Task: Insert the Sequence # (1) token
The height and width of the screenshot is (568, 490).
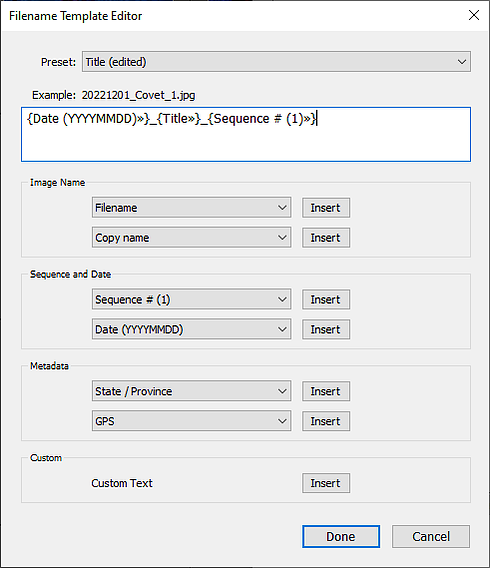Action: pos(326,299)
